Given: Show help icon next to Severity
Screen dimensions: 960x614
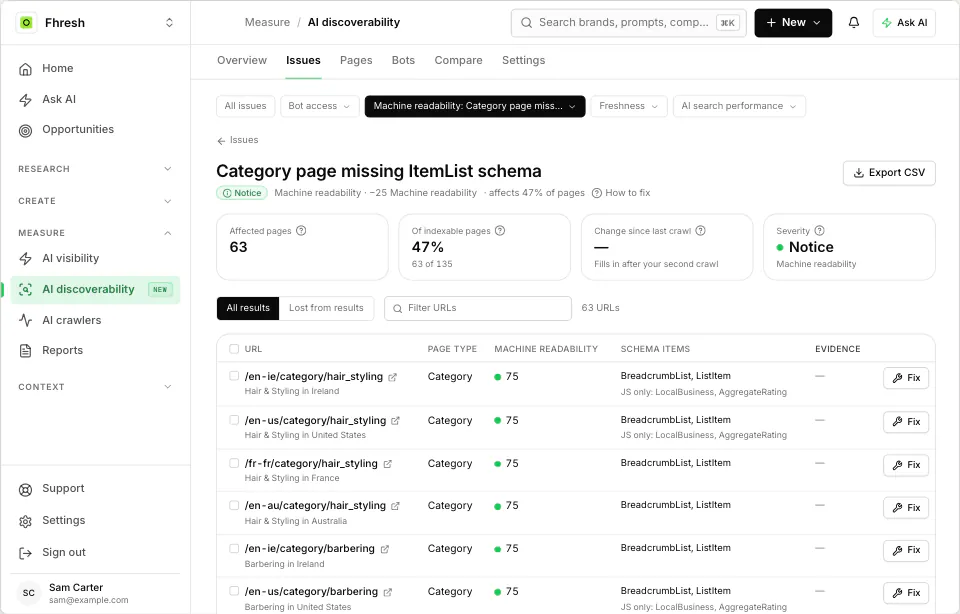Looking at the screenshot, I should 819,231.
